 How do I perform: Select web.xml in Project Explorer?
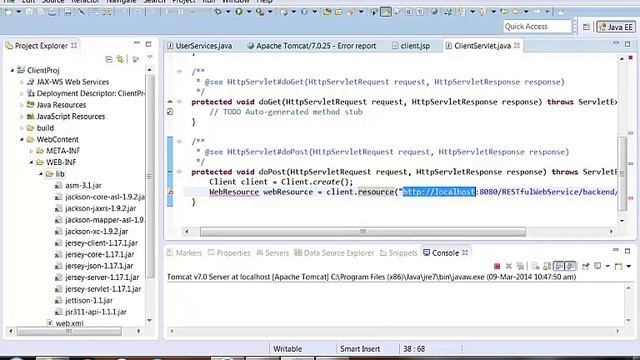tap(65, 323)
